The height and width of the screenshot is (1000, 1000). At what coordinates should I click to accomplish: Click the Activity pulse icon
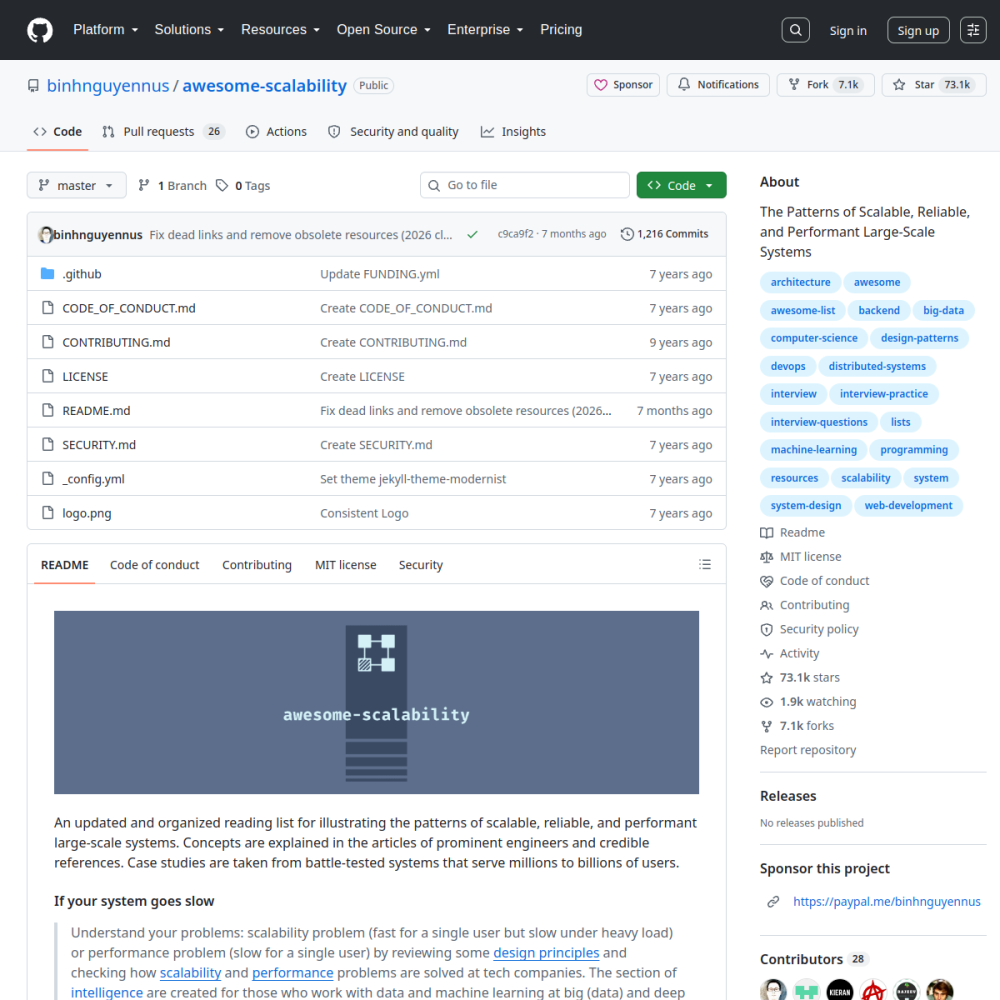[x=767, y=654]
